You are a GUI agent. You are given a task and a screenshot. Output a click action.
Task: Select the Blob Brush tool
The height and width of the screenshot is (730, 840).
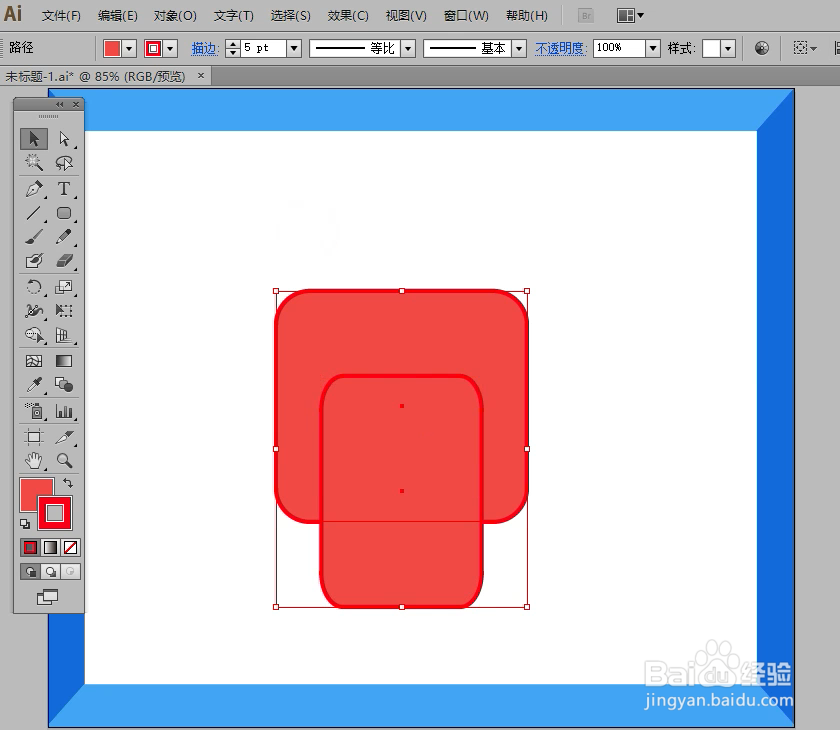pos(34,261)
